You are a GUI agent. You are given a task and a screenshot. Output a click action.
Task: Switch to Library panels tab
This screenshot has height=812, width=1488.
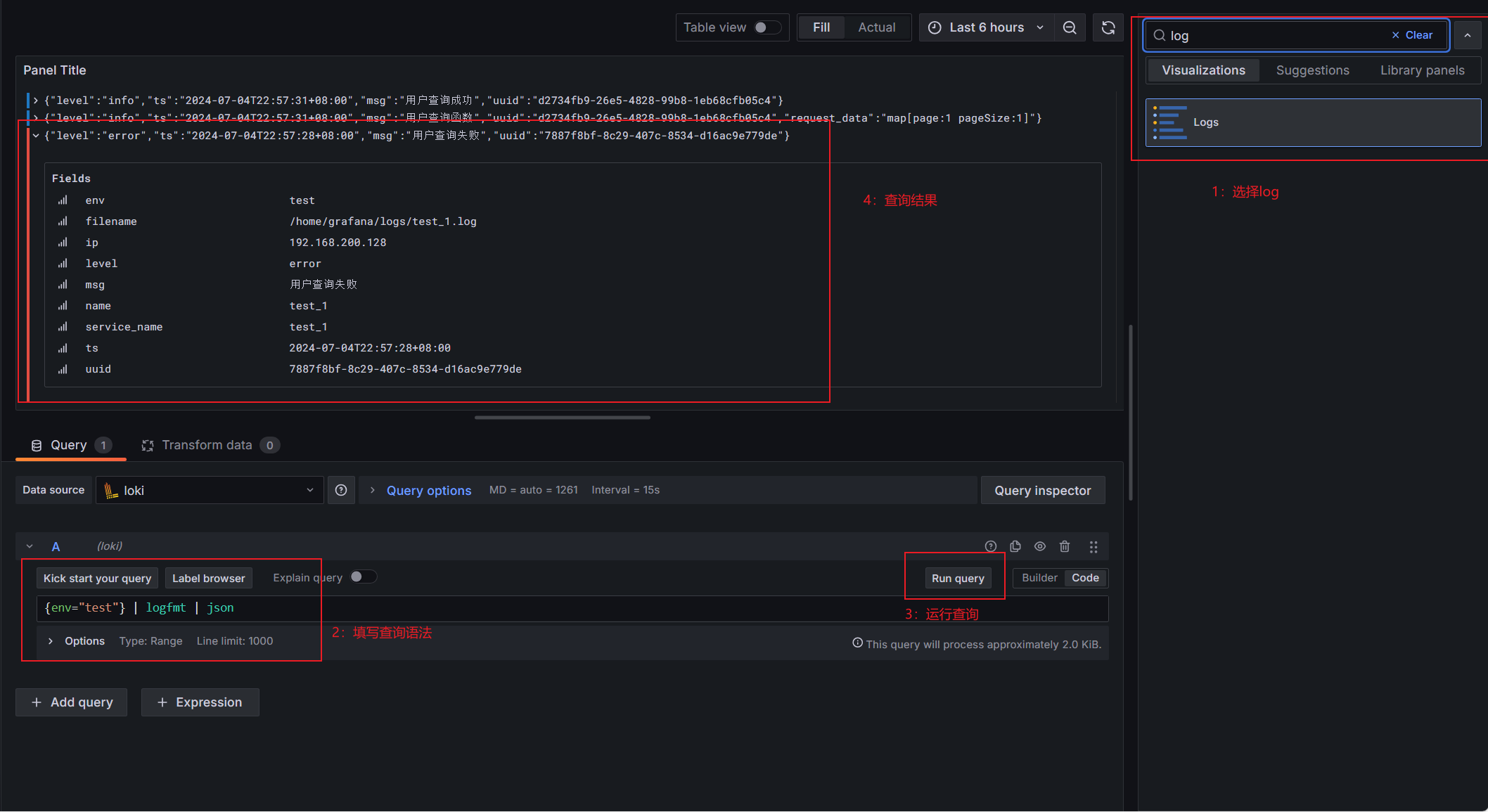(1422, 70)
